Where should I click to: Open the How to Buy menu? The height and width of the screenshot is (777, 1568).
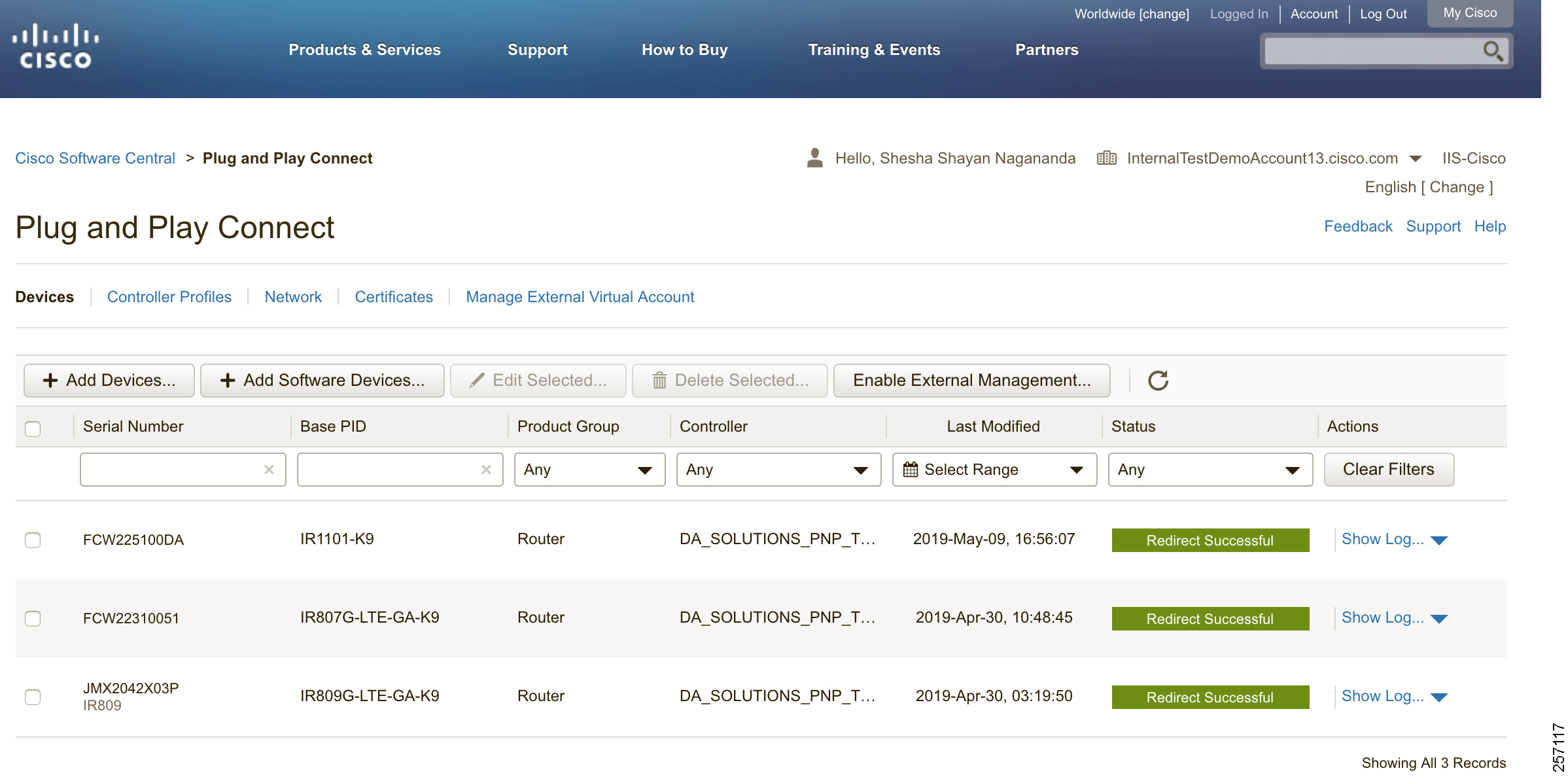pos(684,50)
